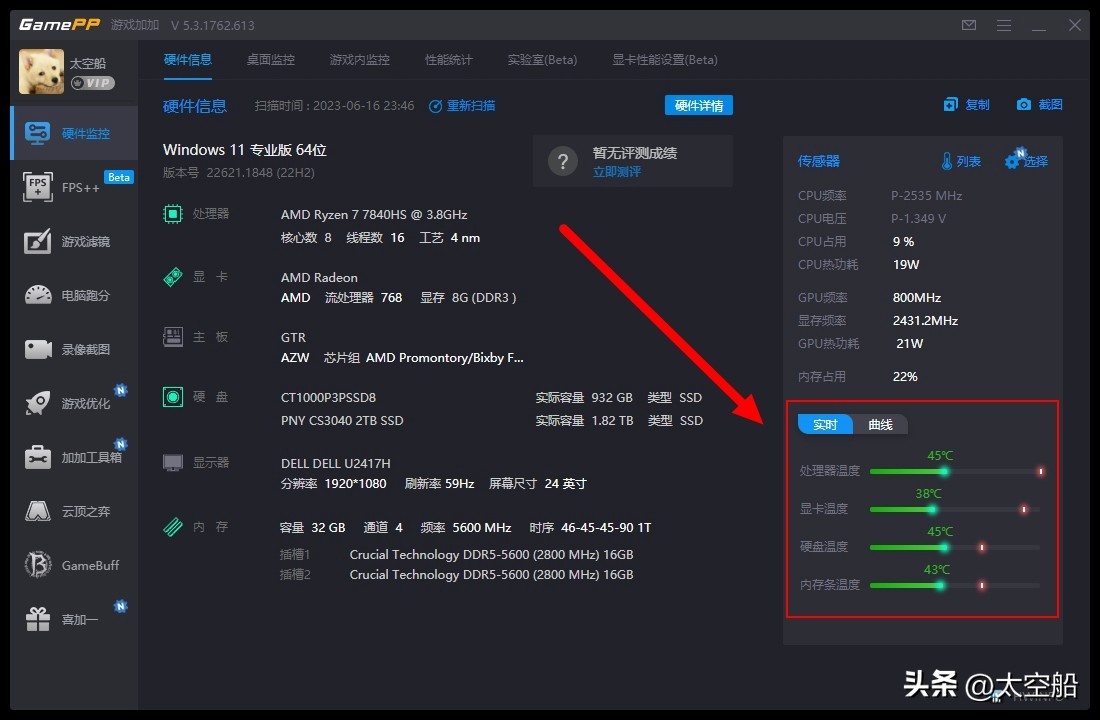This screenshot has height=720, width=1100.
Task: Open the 选择 sensor settings gear
Action: 1026,160
